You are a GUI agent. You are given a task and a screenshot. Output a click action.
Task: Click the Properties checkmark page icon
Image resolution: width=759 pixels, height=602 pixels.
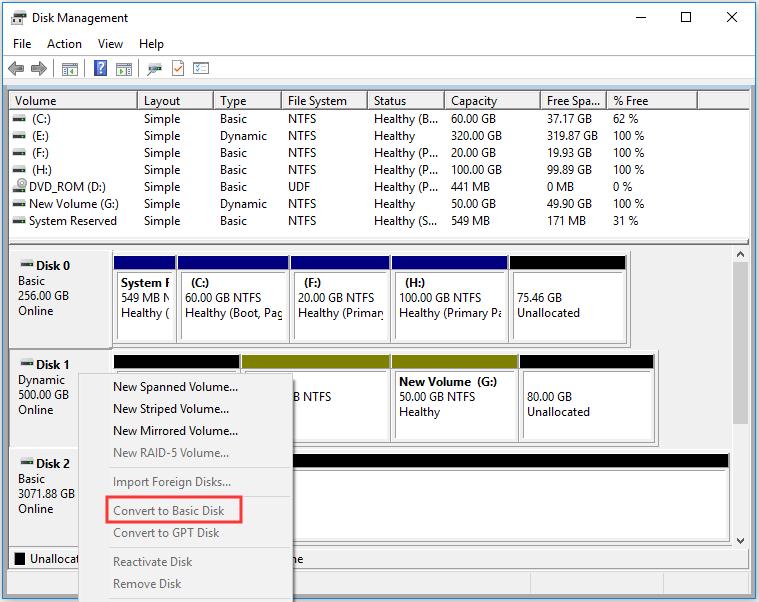coord(178,69)
